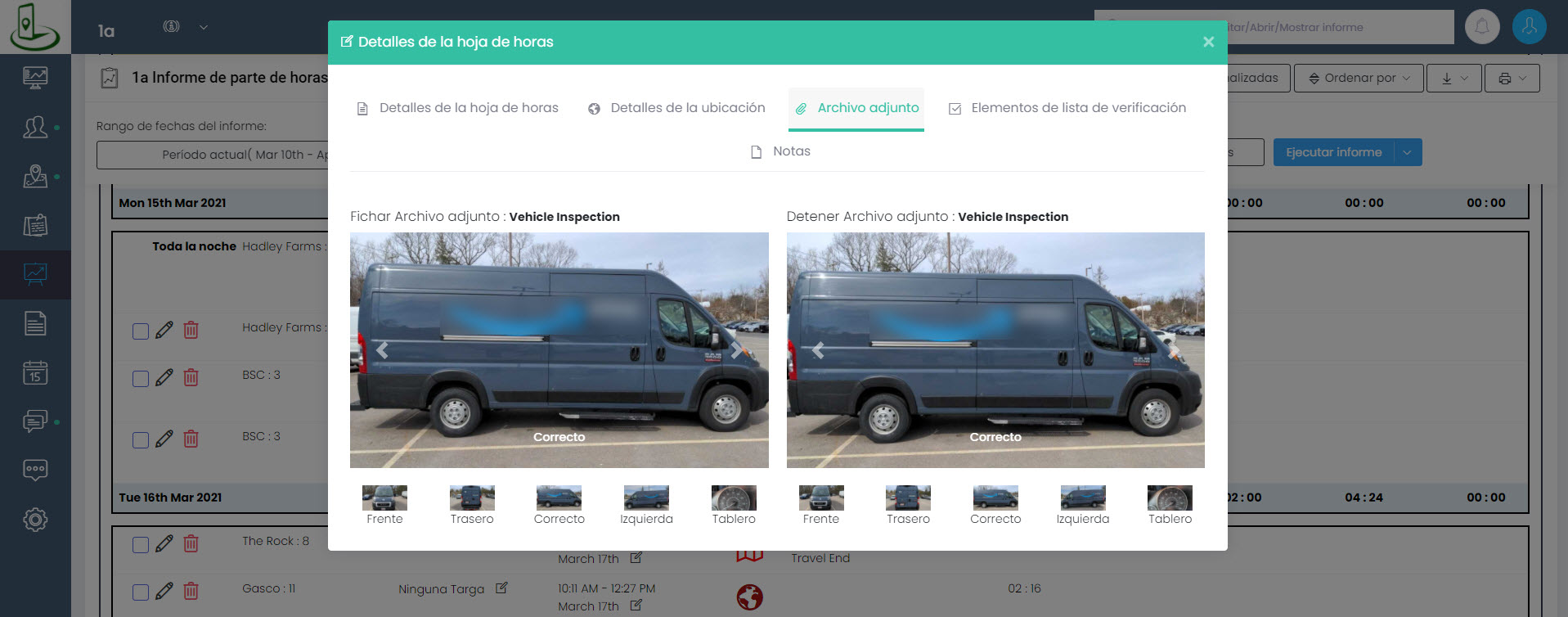Show next clock-in attachment image
1568x617 pixels.
(x=737, y=350)
